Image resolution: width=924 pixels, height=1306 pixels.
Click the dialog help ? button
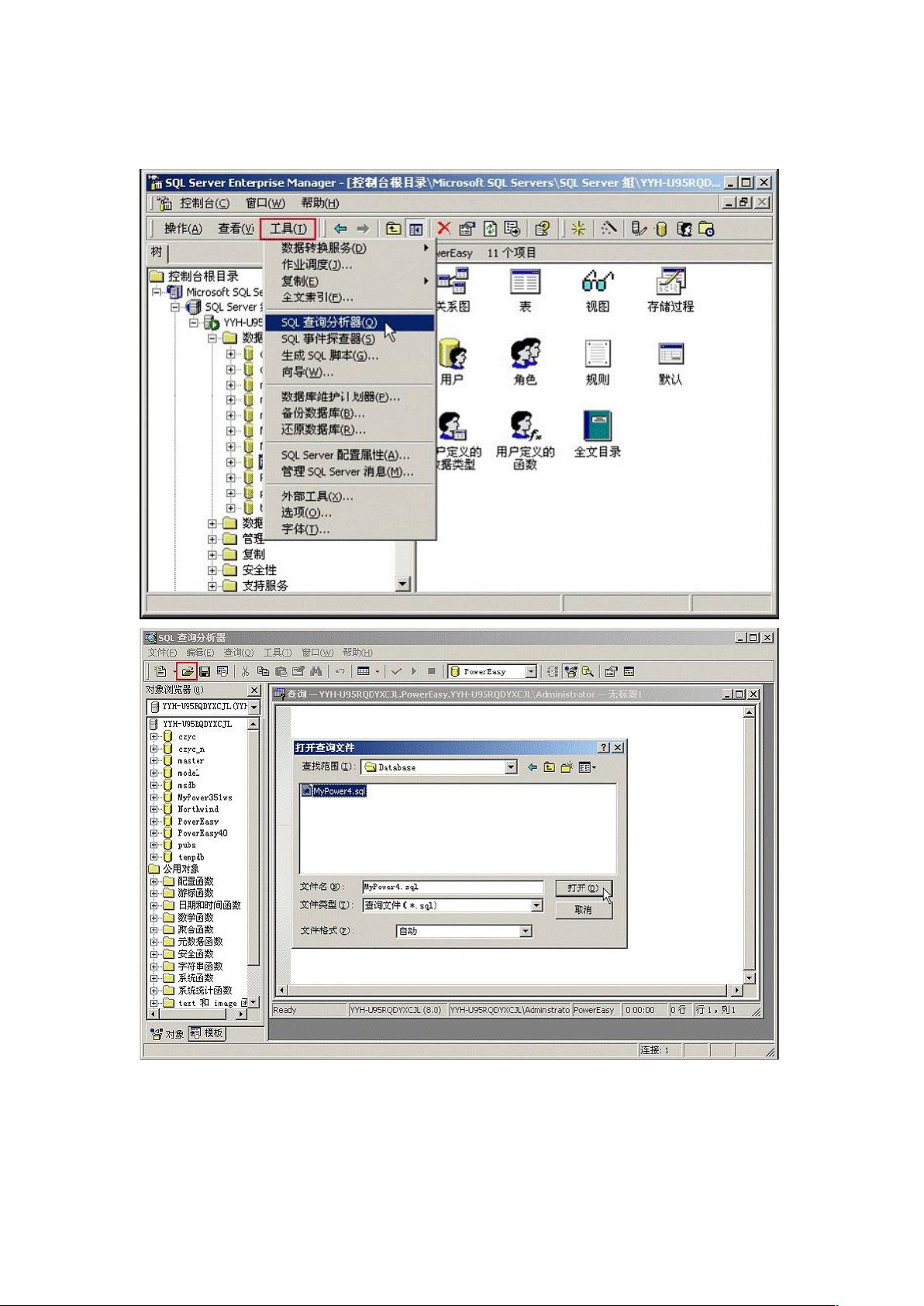pyautogui.click(x=605, y=748)
